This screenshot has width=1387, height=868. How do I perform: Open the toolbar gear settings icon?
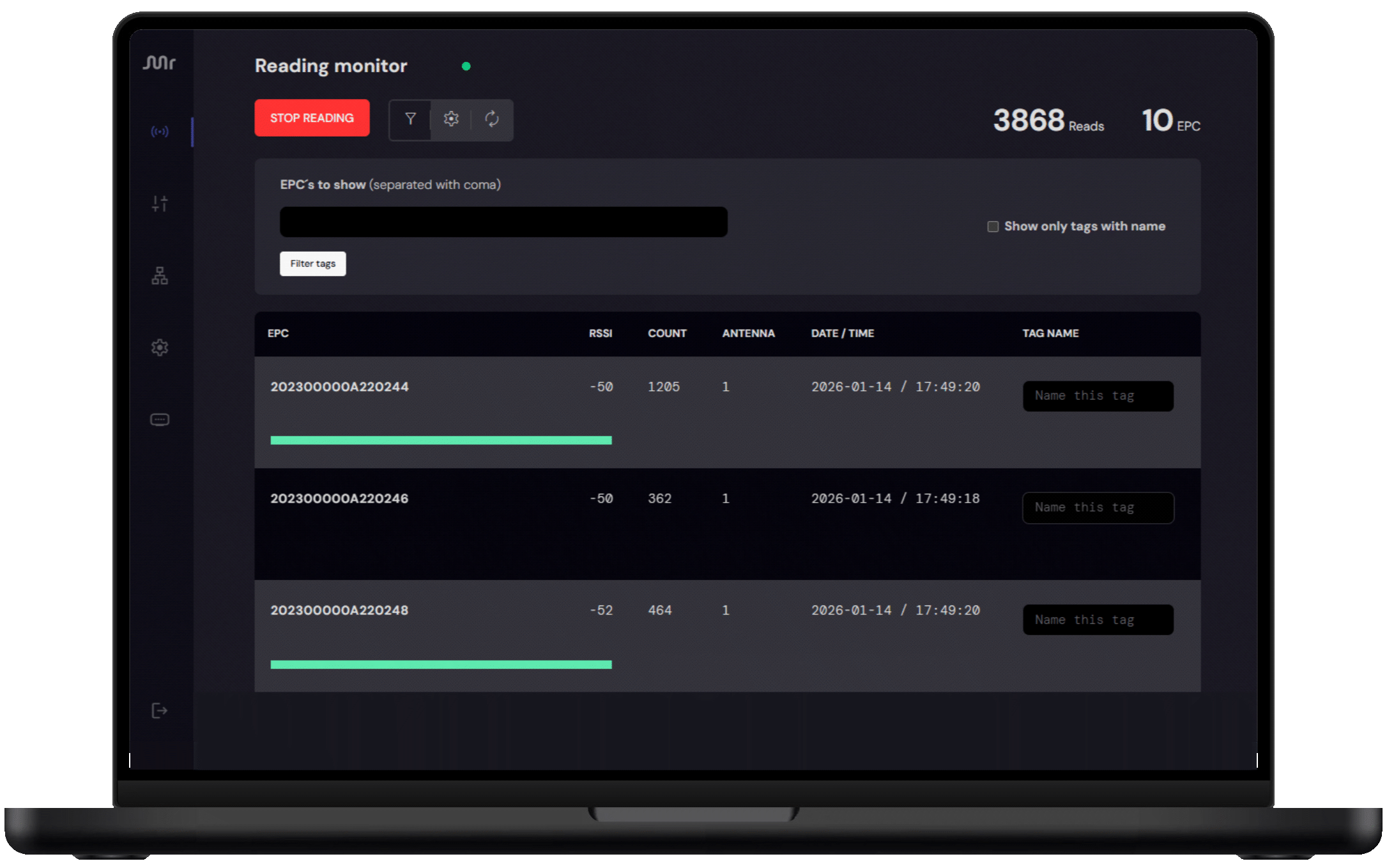[451, 119]
